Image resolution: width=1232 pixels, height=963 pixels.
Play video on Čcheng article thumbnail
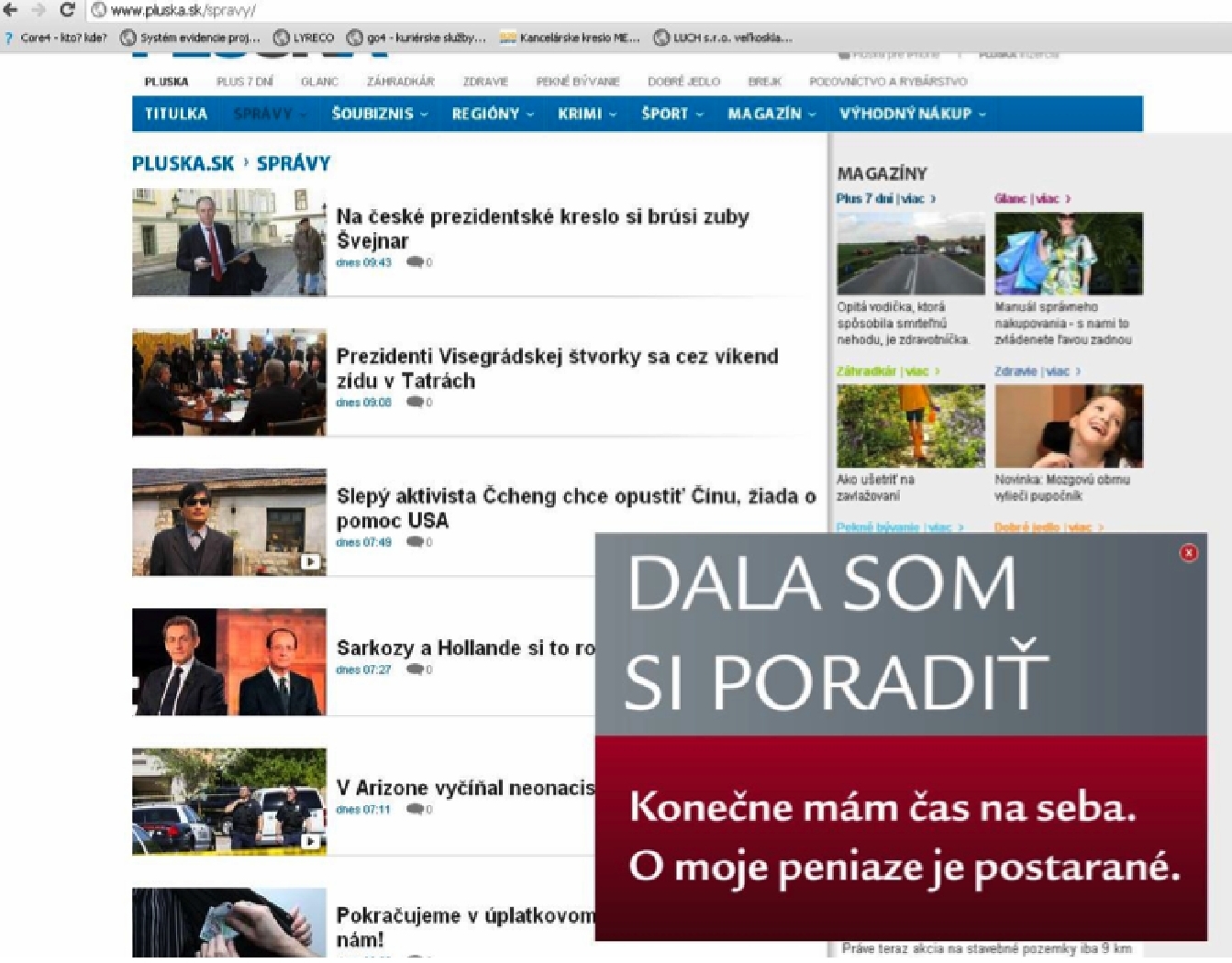click(311, 561)
